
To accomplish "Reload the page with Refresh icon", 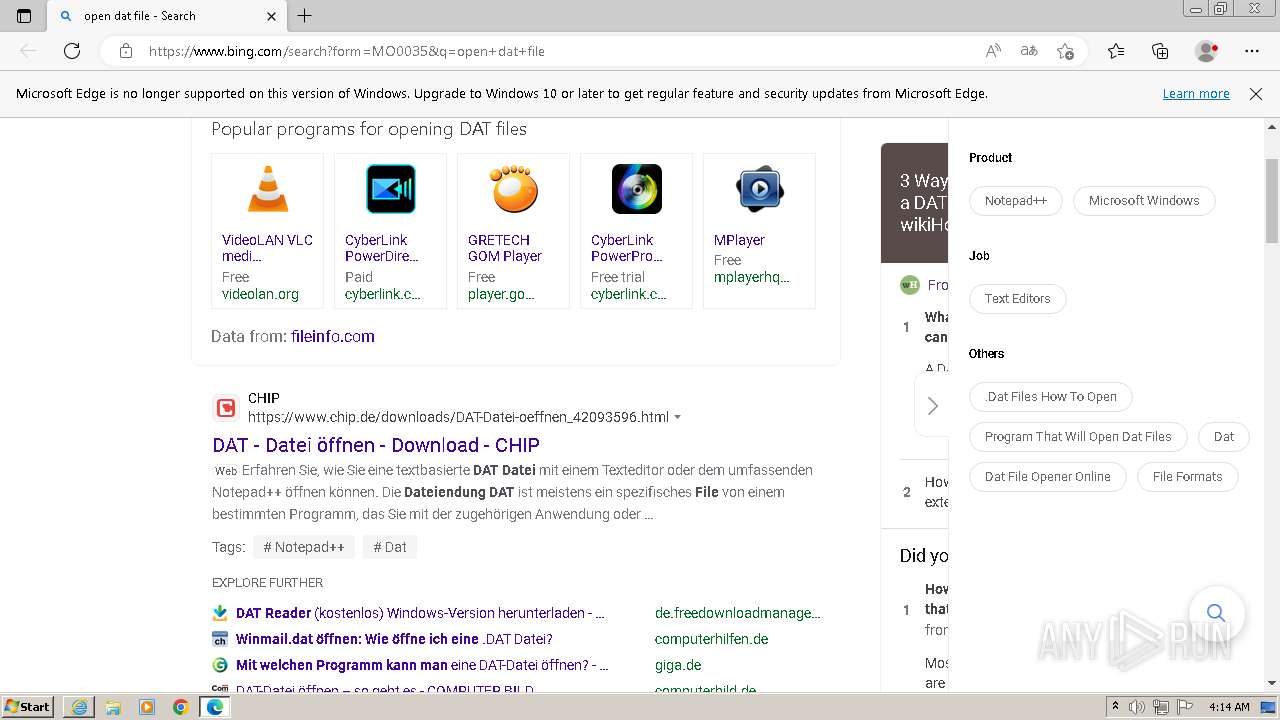I will [72, 51].
